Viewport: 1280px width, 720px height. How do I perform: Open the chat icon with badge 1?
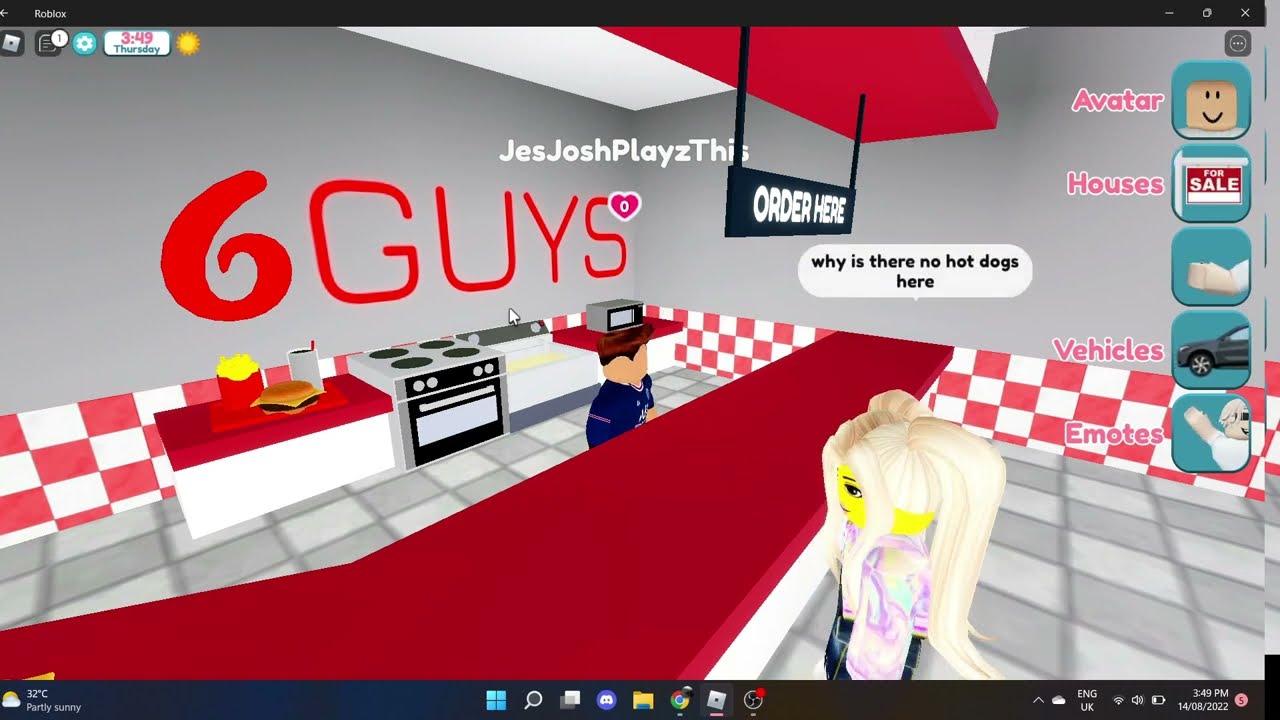[49, 43]
